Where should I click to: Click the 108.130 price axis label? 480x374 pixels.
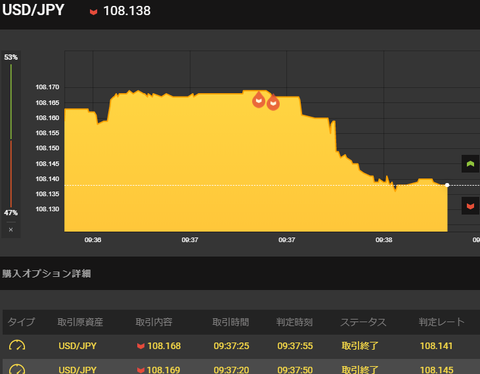(x=47, y=209)
